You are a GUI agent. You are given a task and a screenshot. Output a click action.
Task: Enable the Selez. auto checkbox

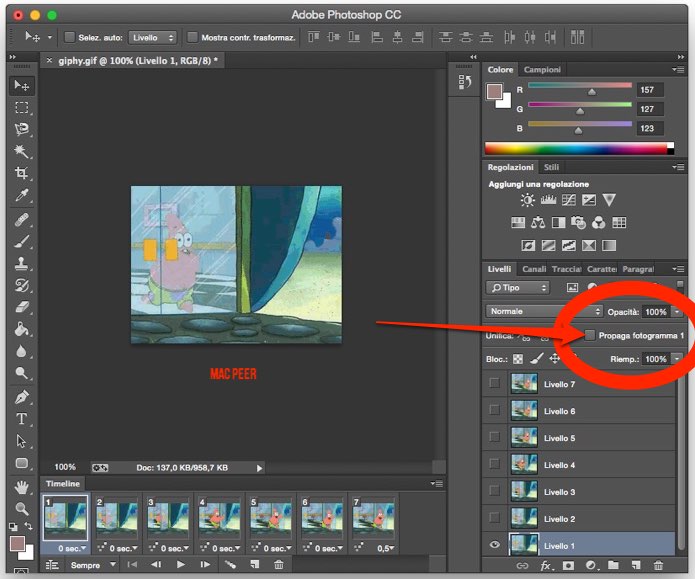click(70, 37)
